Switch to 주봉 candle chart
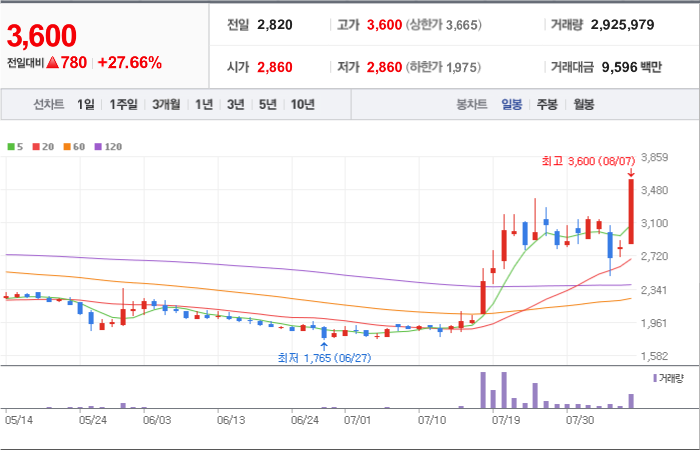 (547, 104)
